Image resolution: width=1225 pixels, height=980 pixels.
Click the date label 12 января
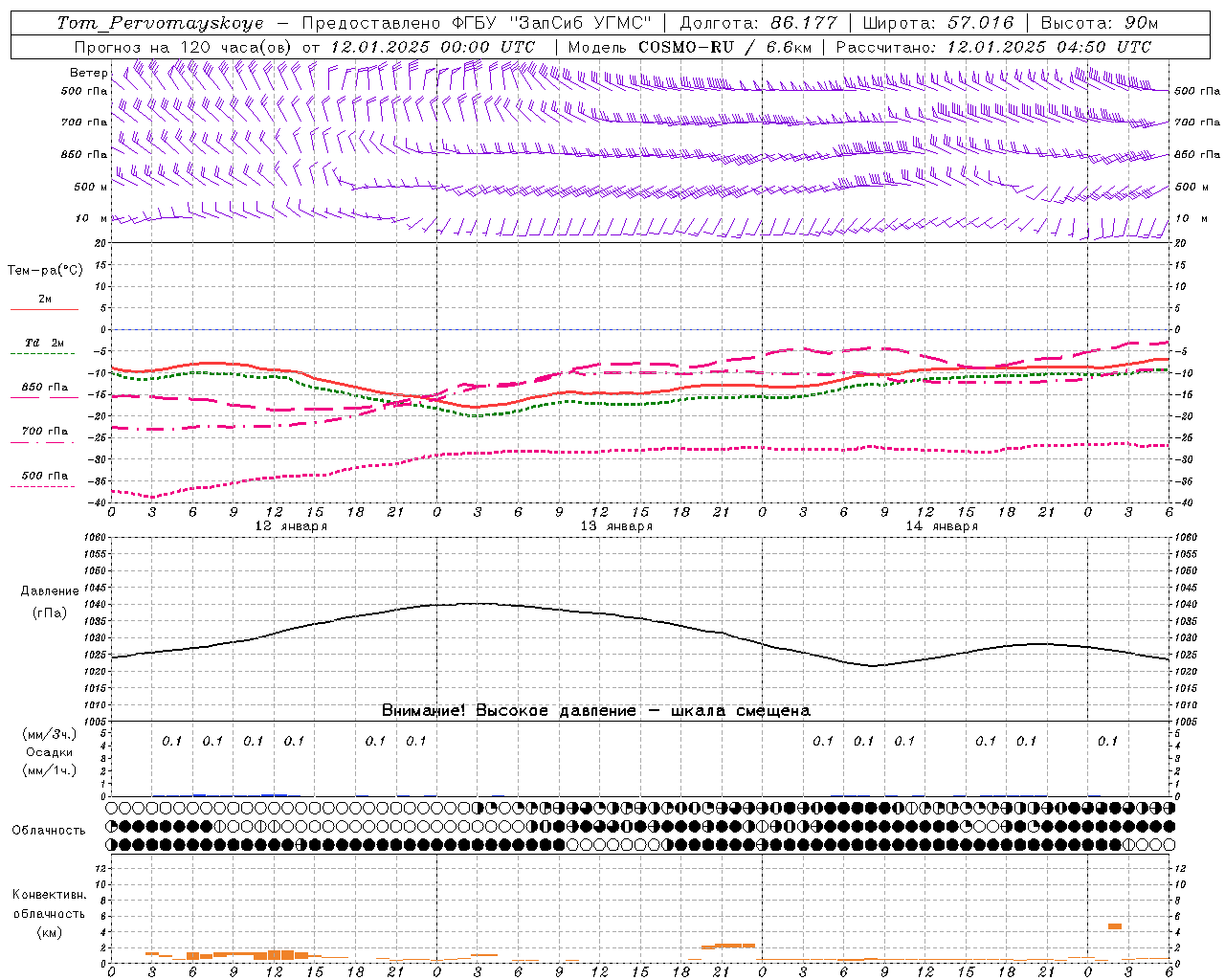291,526
